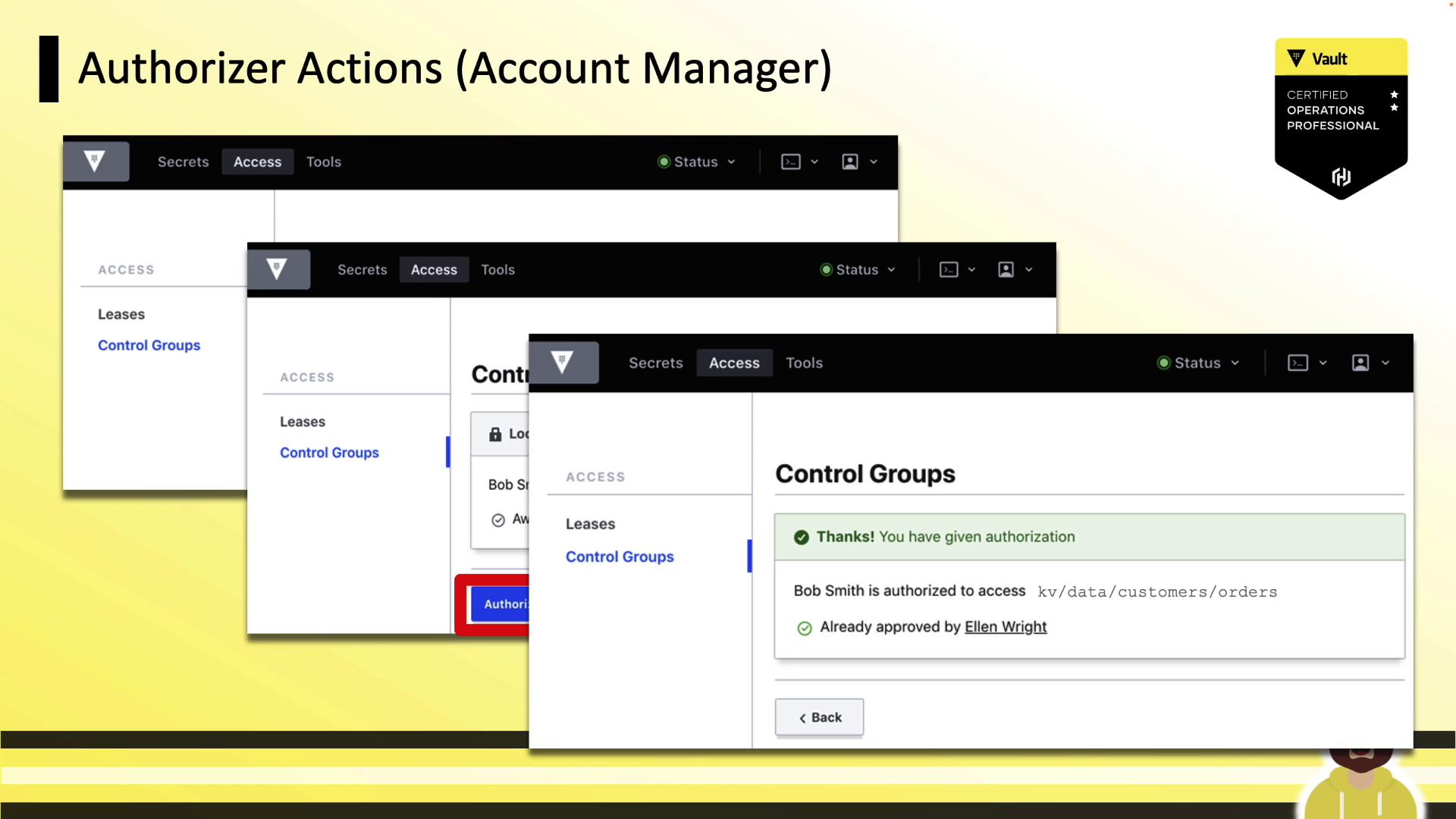Open the user profile icon in the middle window
The height and width of the screenshot is (819, 1456).
[1006, 270]
